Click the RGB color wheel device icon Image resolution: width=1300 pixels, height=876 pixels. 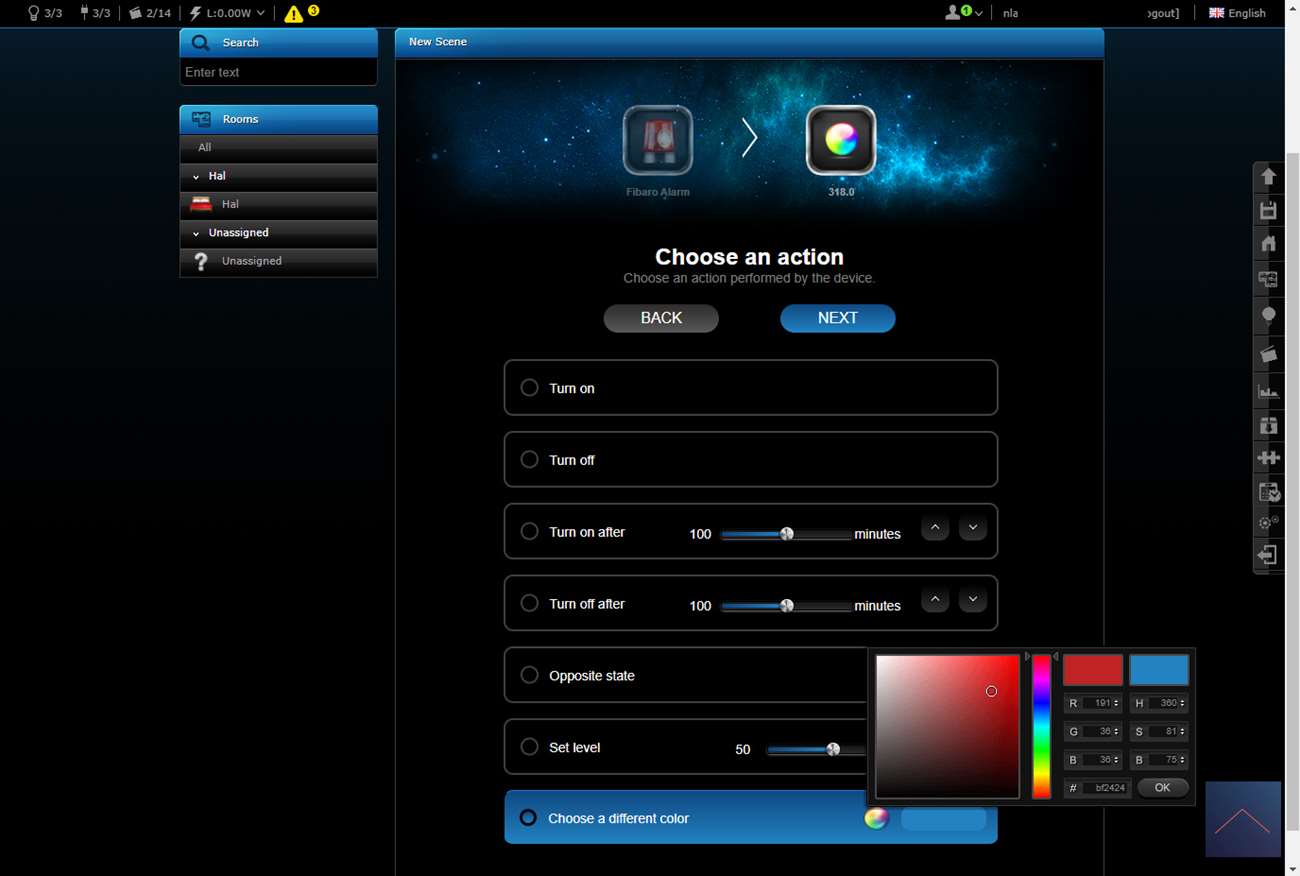point(841,140)
